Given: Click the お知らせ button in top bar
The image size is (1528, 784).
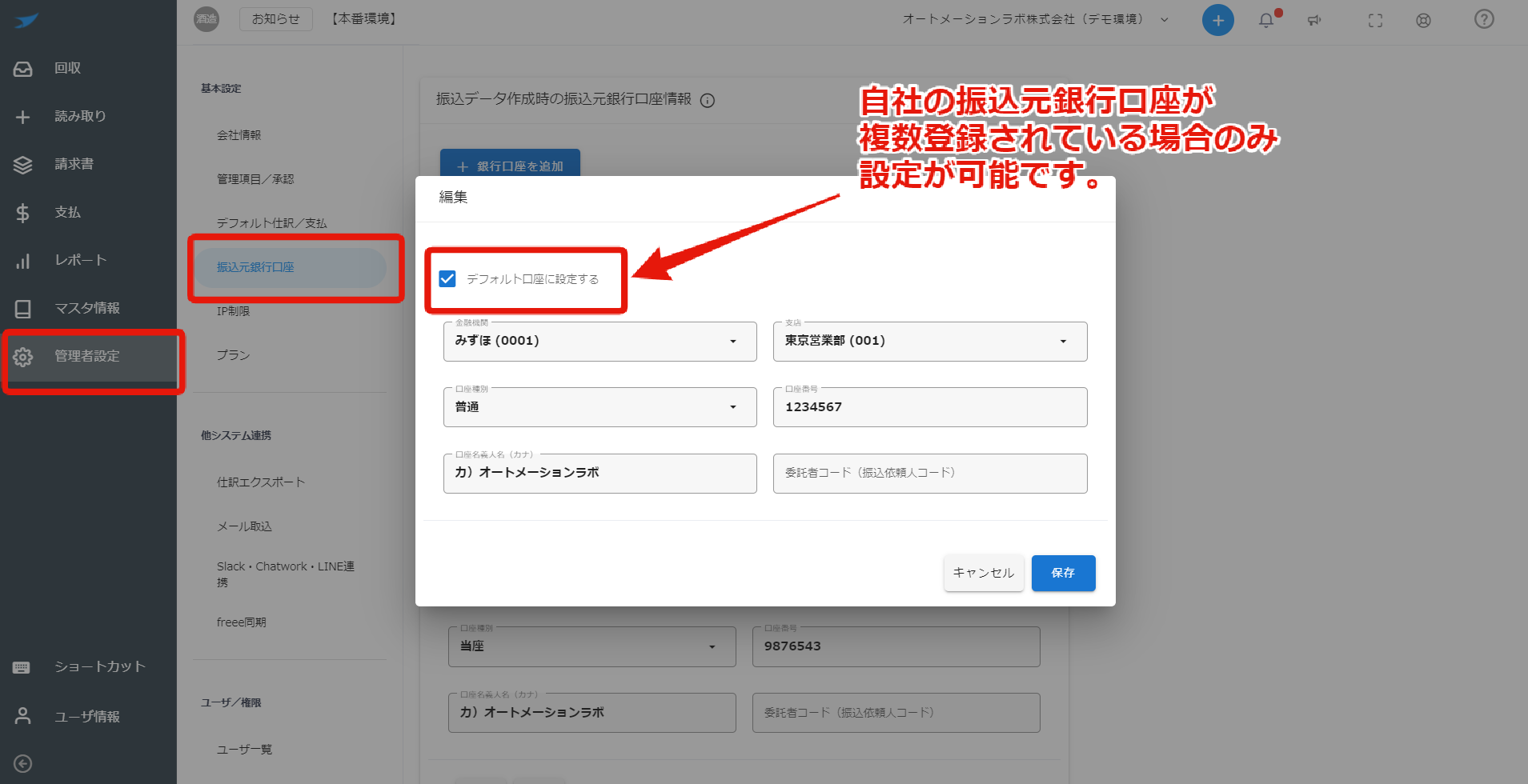Looking at the screenshot, I should tap(276, 19).
